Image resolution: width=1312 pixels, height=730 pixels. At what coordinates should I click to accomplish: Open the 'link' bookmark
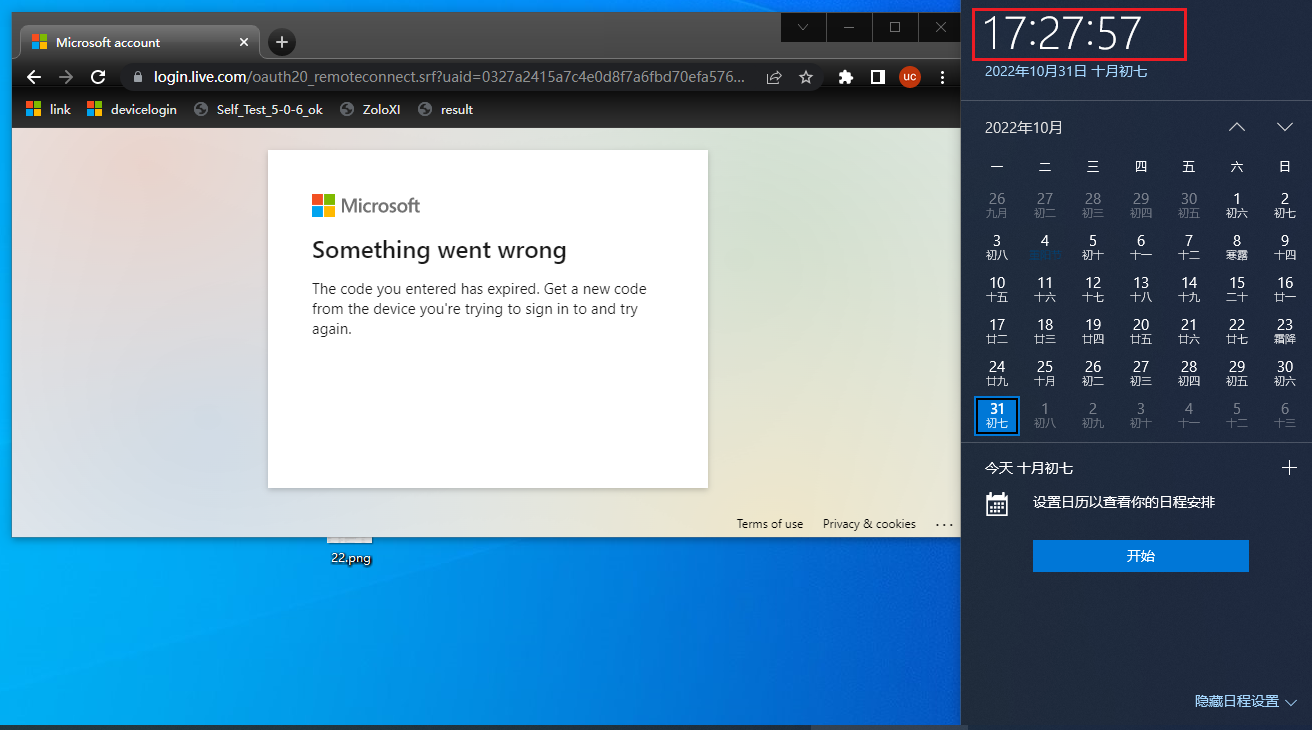click(x=48, y=109)
